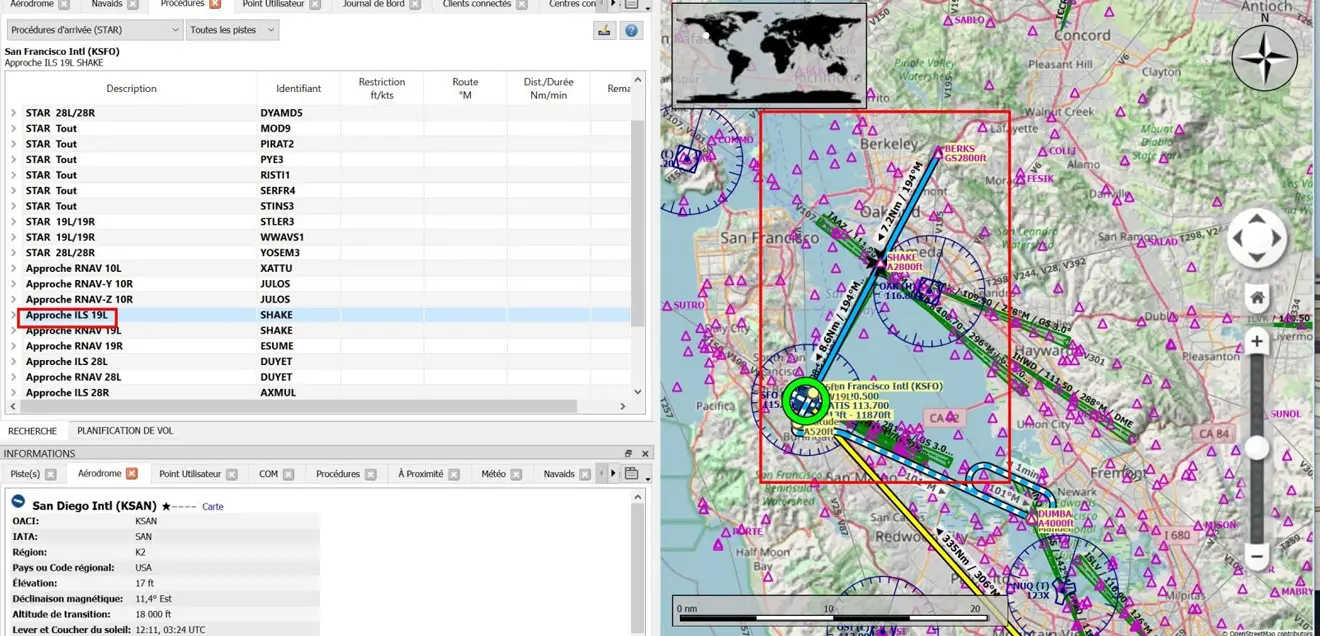
Task: Close the Journal de Bord tab
Action: [415, 4]
